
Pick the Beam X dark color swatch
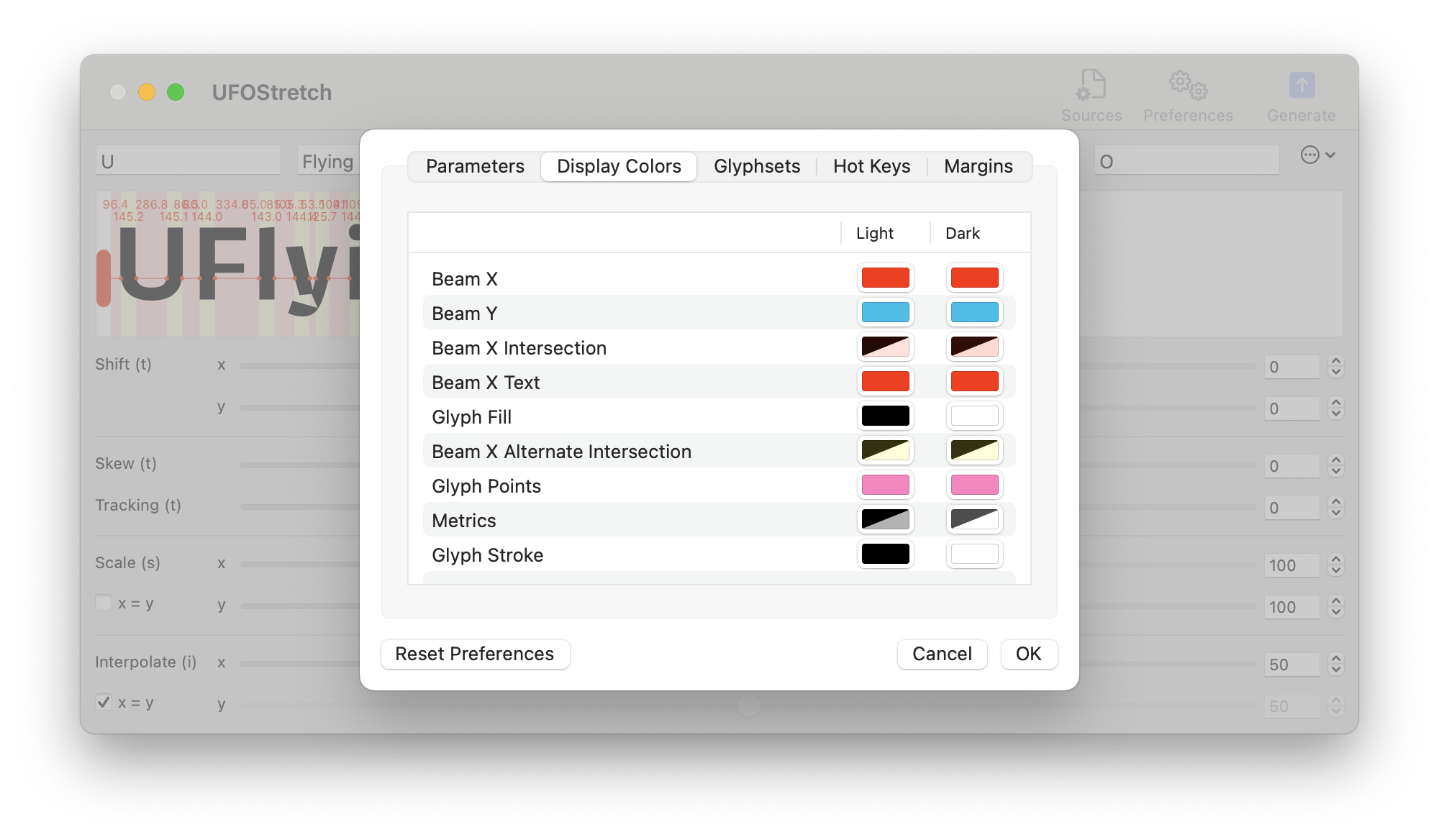(975, 278)
